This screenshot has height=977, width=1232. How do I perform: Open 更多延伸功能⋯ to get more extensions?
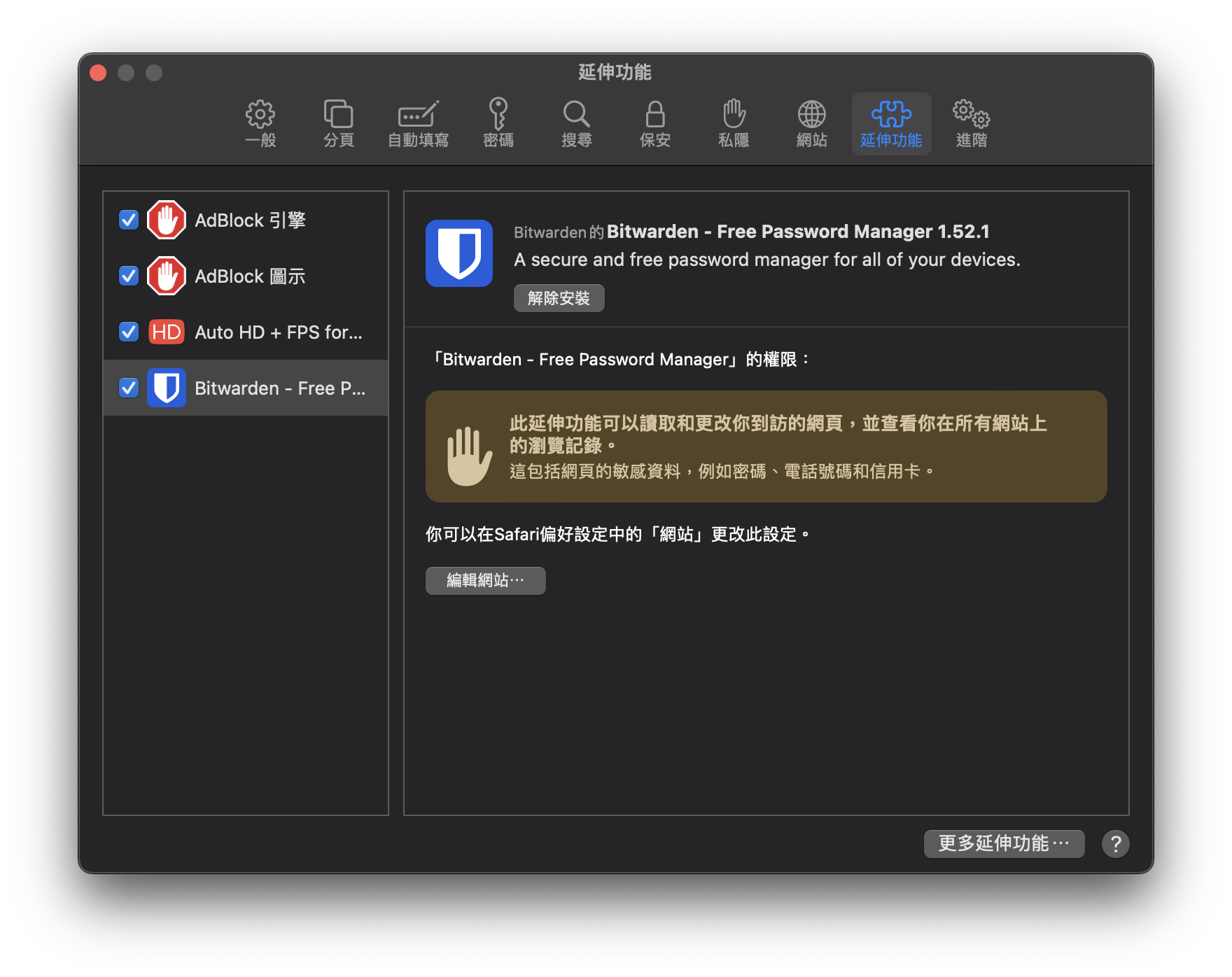coord(1004,843)
